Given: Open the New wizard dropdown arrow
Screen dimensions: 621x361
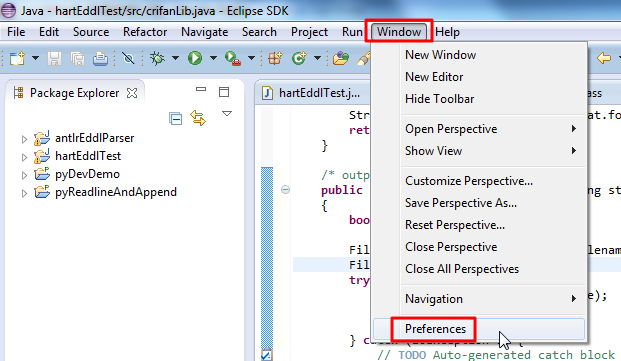Looking at the screenshot, I should (x=35, y=58).
